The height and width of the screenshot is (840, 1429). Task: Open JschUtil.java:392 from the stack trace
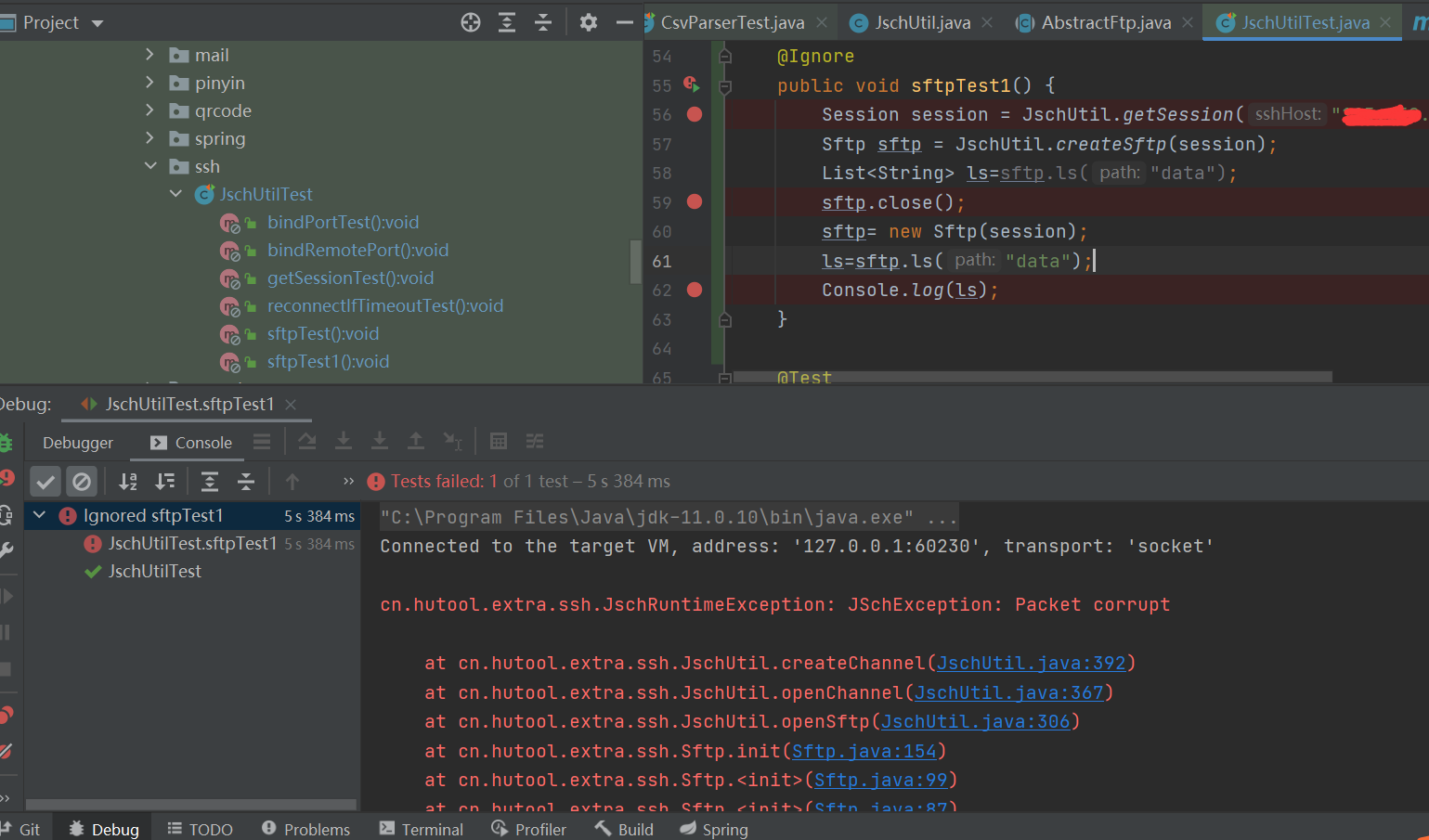(1031, 663)
